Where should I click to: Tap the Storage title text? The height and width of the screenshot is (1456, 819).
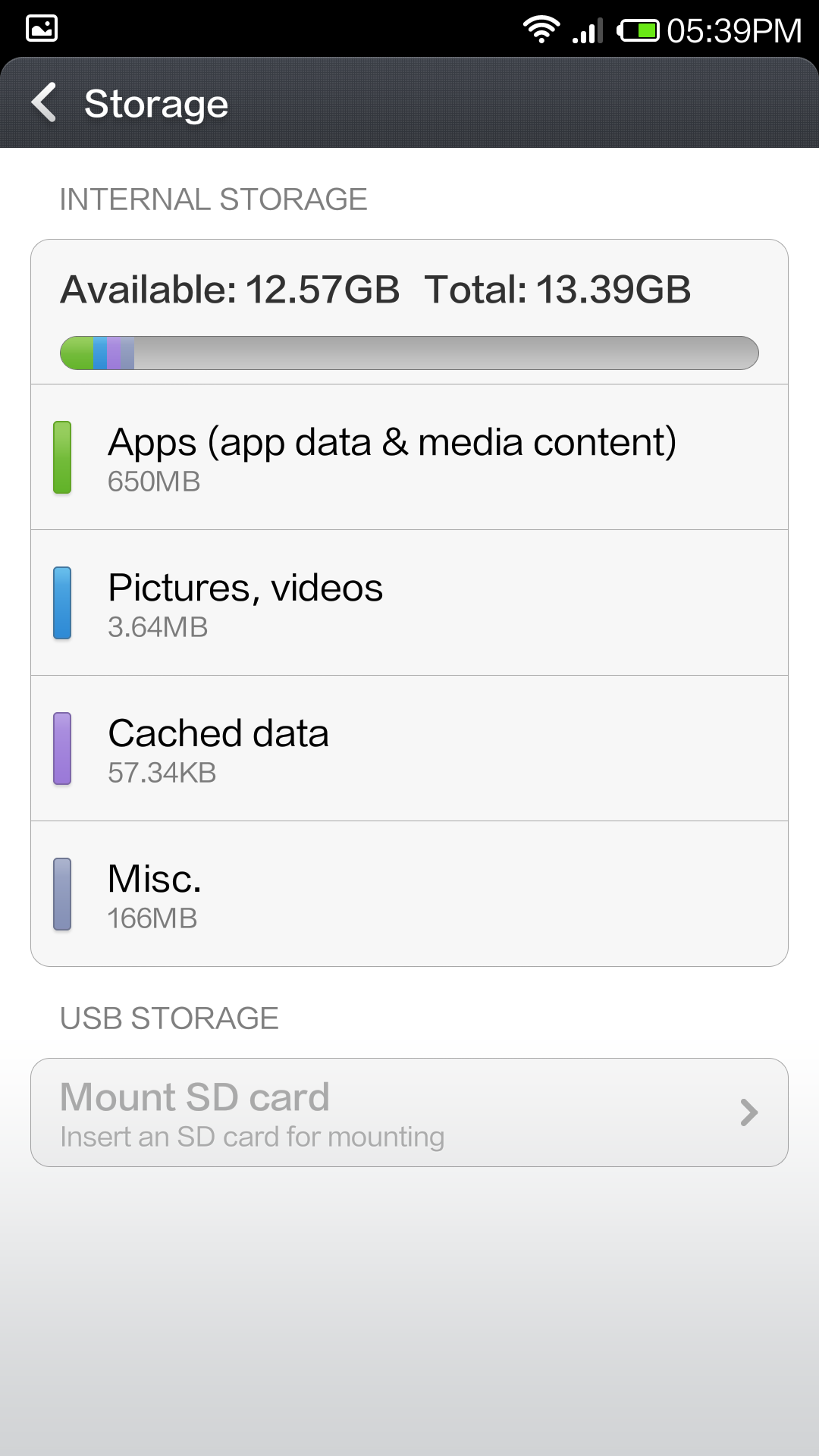[156, 104]
